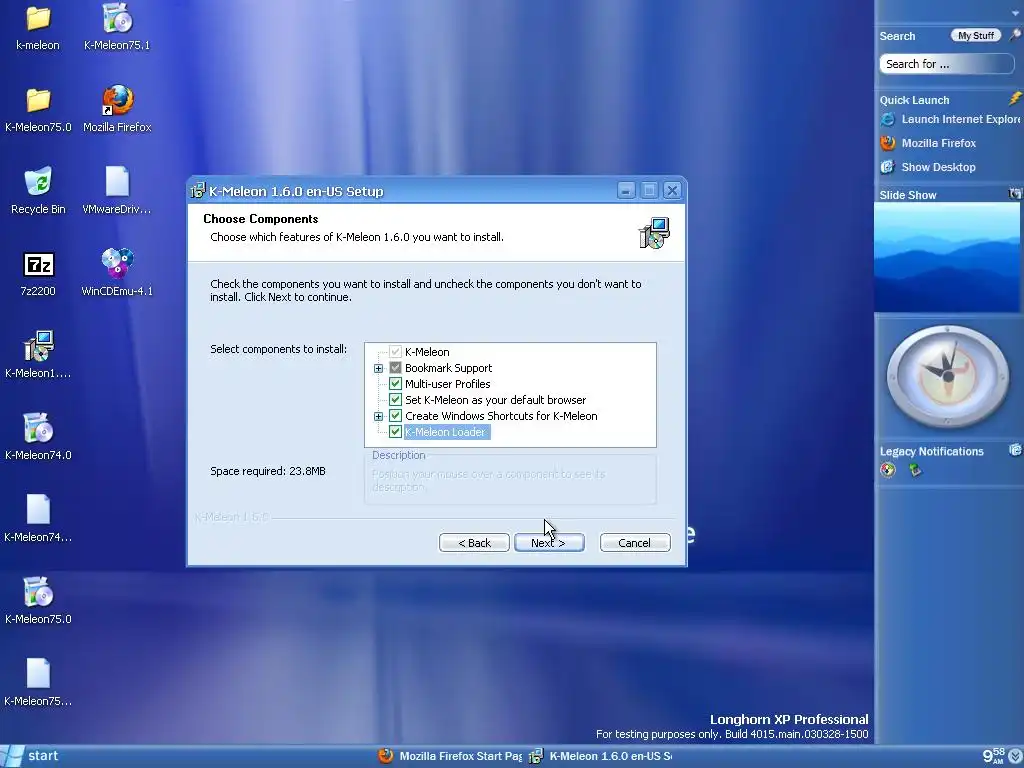Switch to K-Meleon 1.6.0 en-US taskbar item
Viewport: 1024px width, 768px height.
[601, 756]
